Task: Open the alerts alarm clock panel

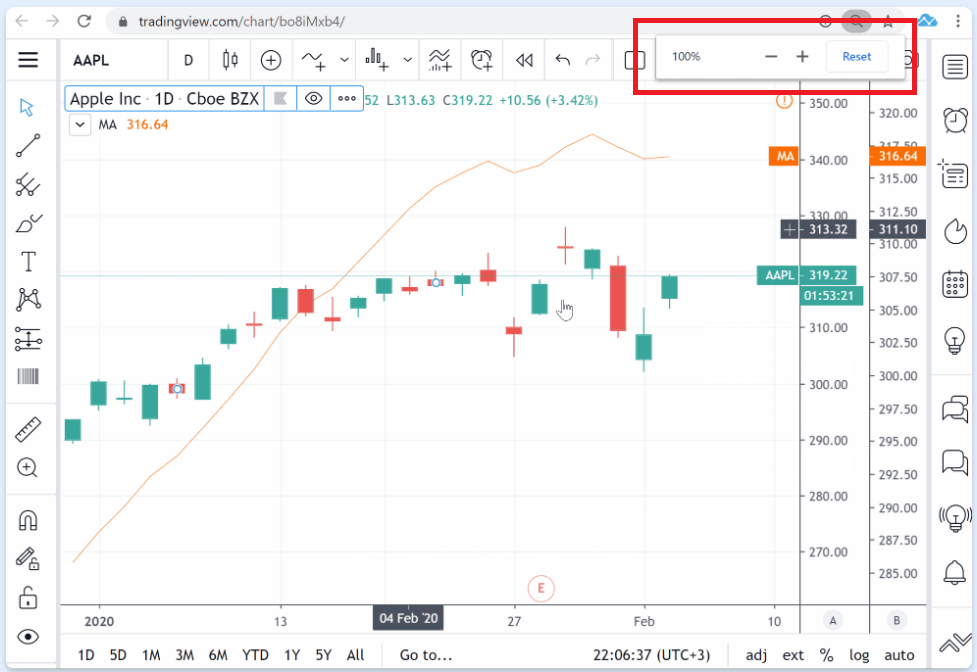Action: (x=955, y=120)
